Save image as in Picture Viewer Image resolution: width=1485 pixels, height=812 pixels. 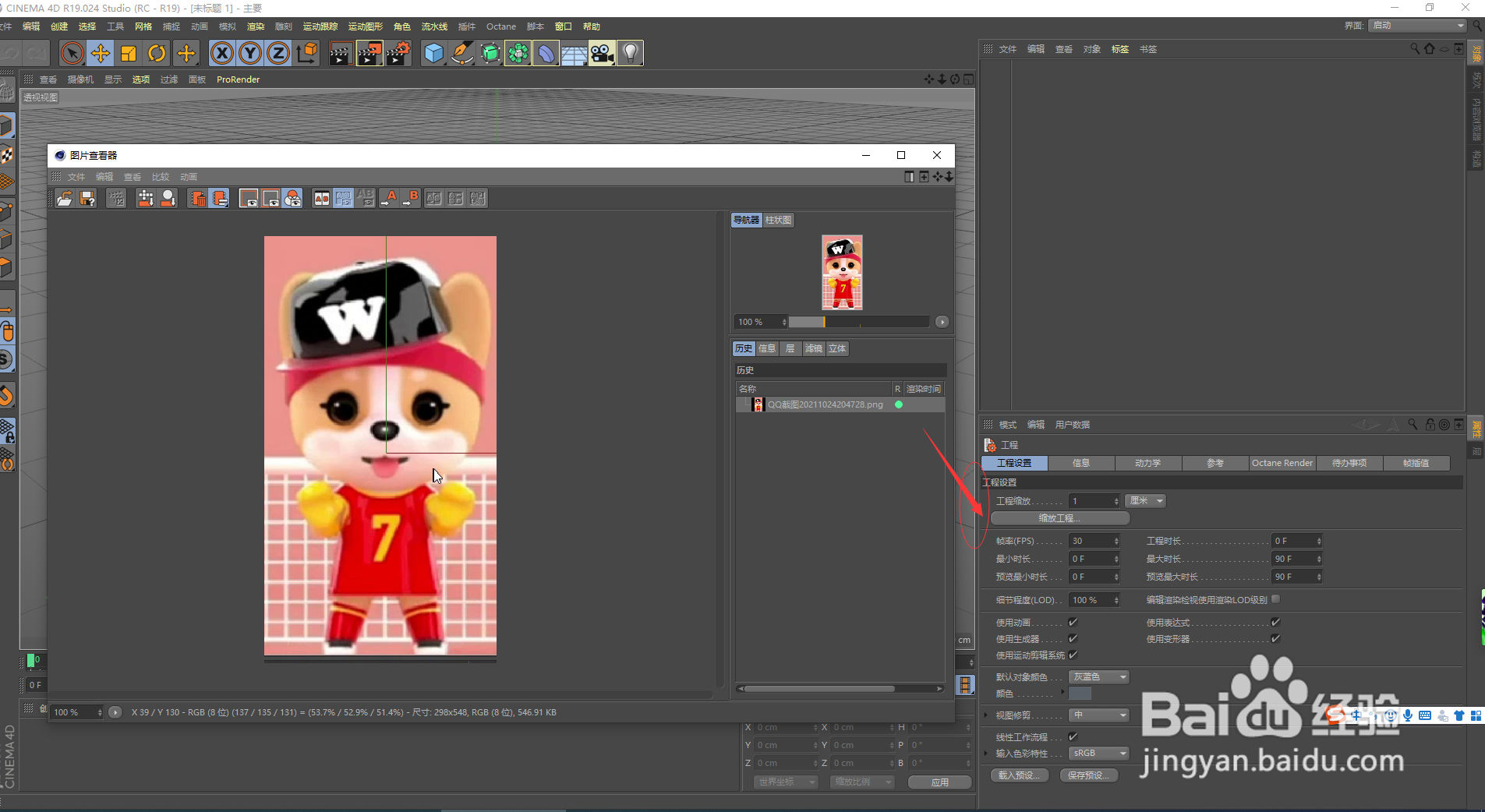[87, 199]
